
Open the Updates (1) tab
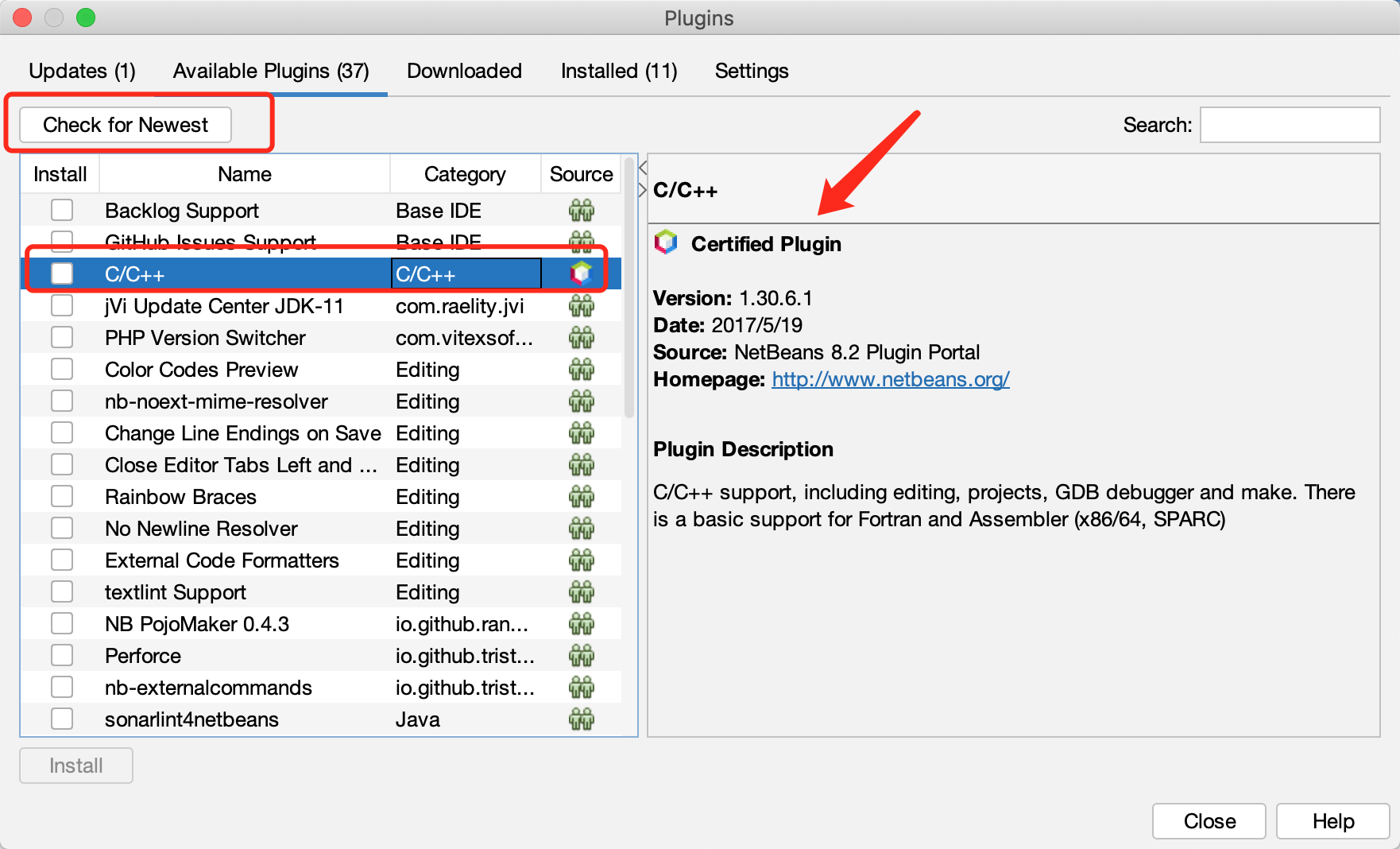(x=82, y=71)
